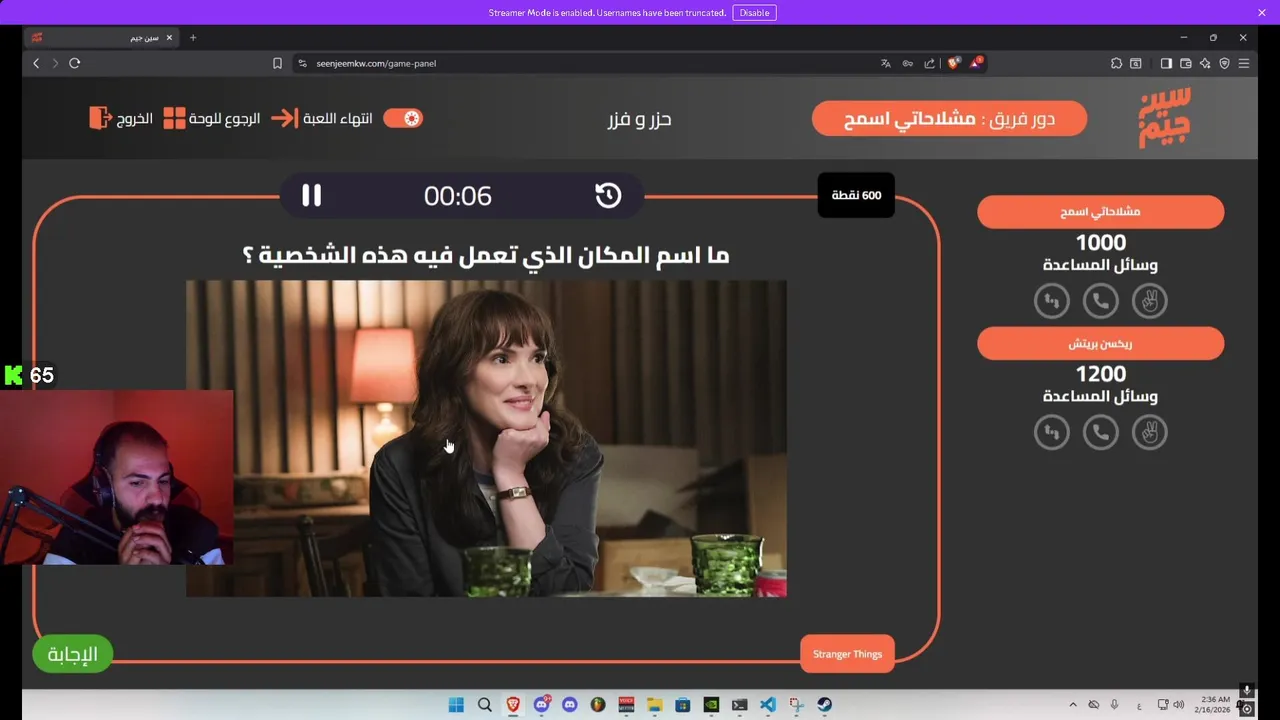Use the swap help icon for team مشلاحتي اسمح
This screenshot has height=720, width=1280.
tap(1051, 301)
